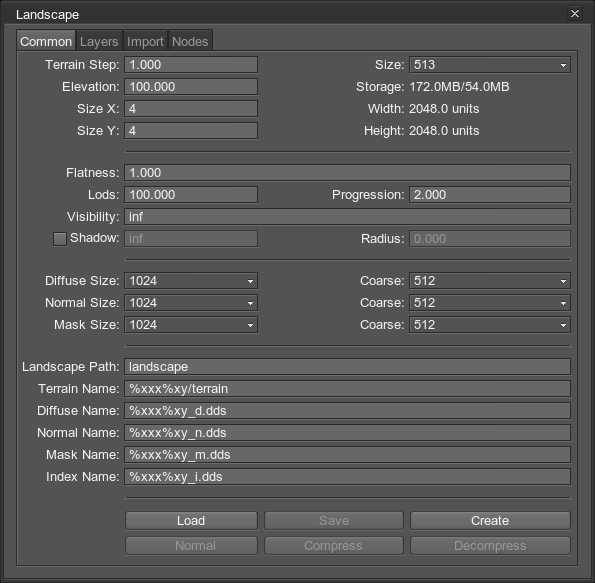Click the Terrain Name input field
The height and width of the screenshot is (583, 595).
click(x=347, y=389)
